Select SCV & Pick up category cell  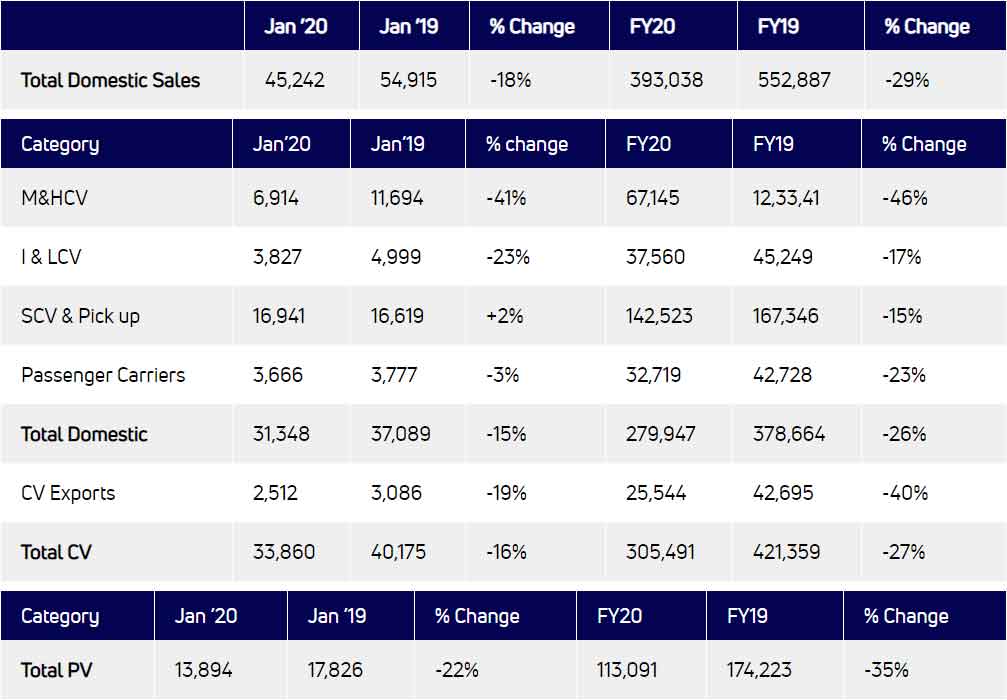(80, 316)
